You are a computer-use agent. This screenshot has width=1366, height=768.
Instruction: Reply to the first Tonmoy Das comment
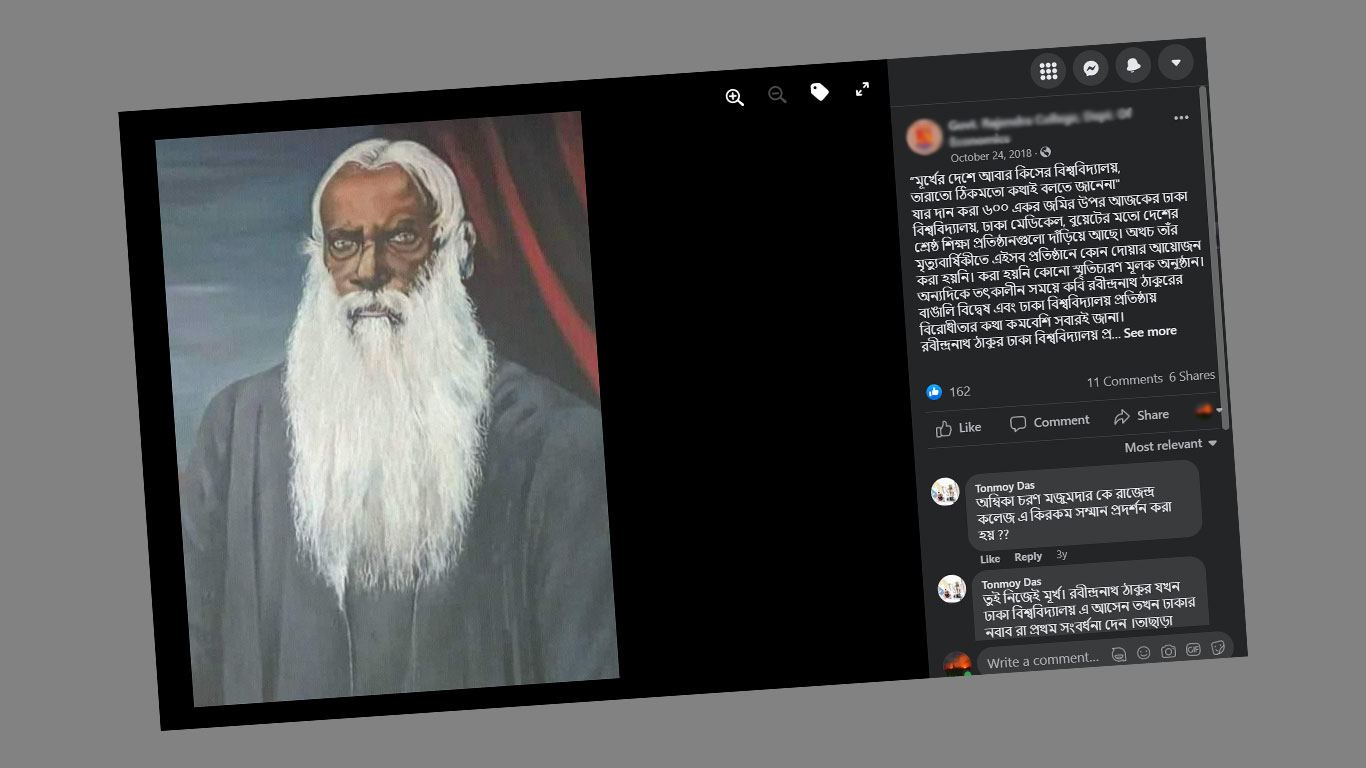click(x=1028, y=557)
